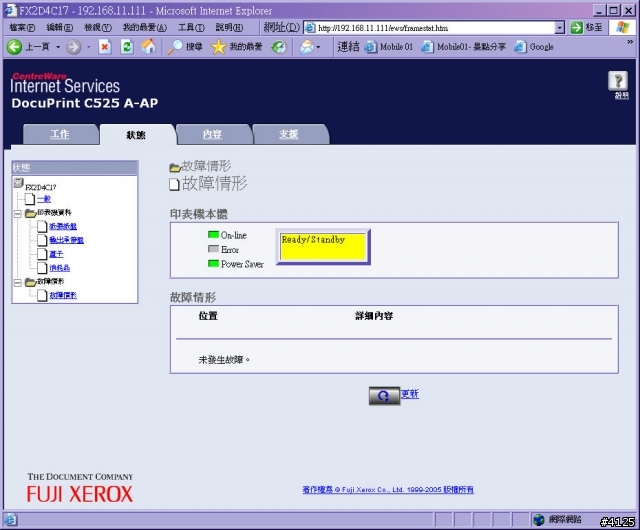Open the Mail button dropdown arrow
640x530 pixels.
[x=318, y=47]
